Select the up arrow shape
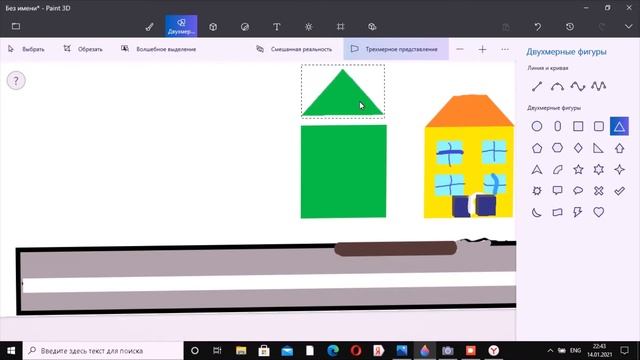This screenshot has width=640, height=360. pyautogui.click(x=619, y=148)
